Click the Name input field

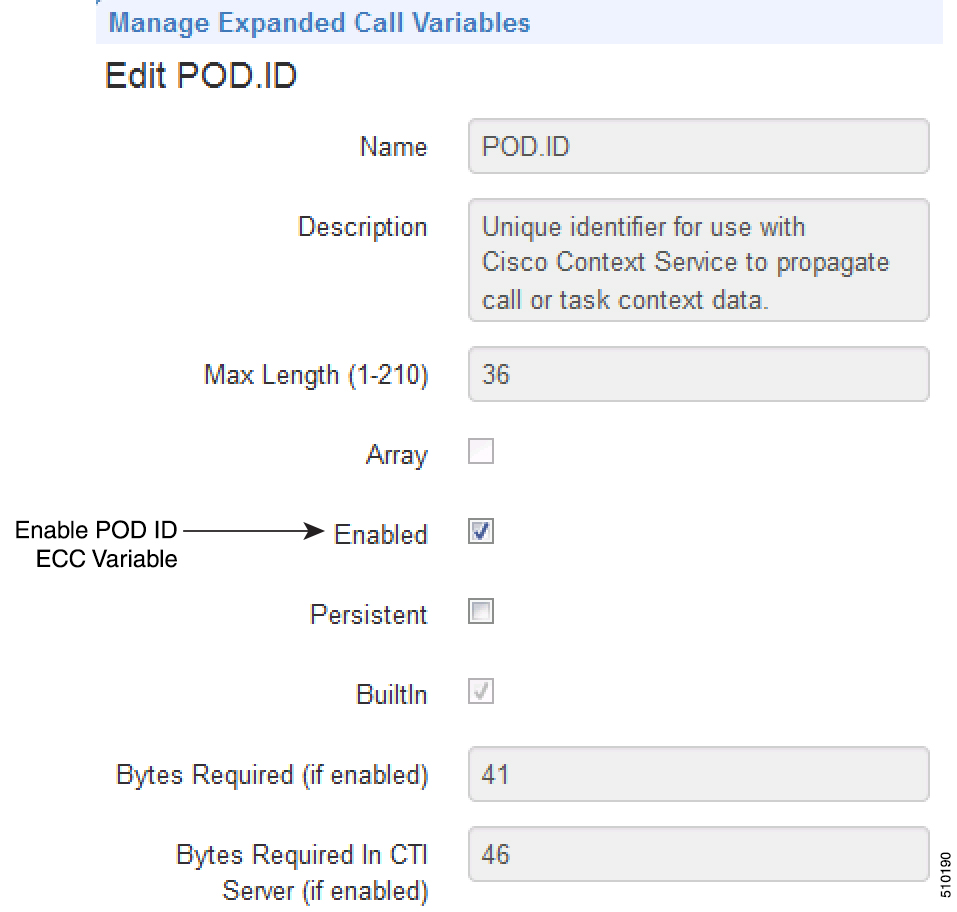(698, 147)
